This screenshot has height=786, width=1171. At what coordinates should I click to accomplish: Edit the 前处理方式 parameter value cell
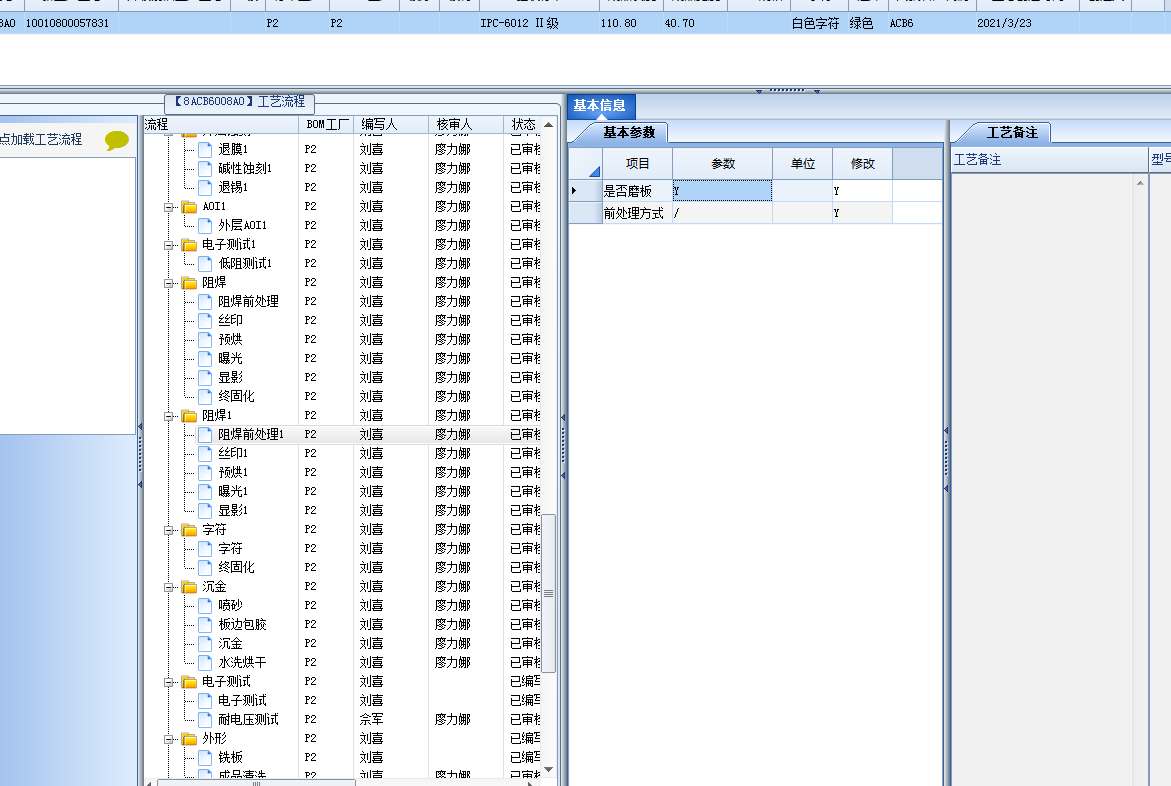tap(722, 213)
